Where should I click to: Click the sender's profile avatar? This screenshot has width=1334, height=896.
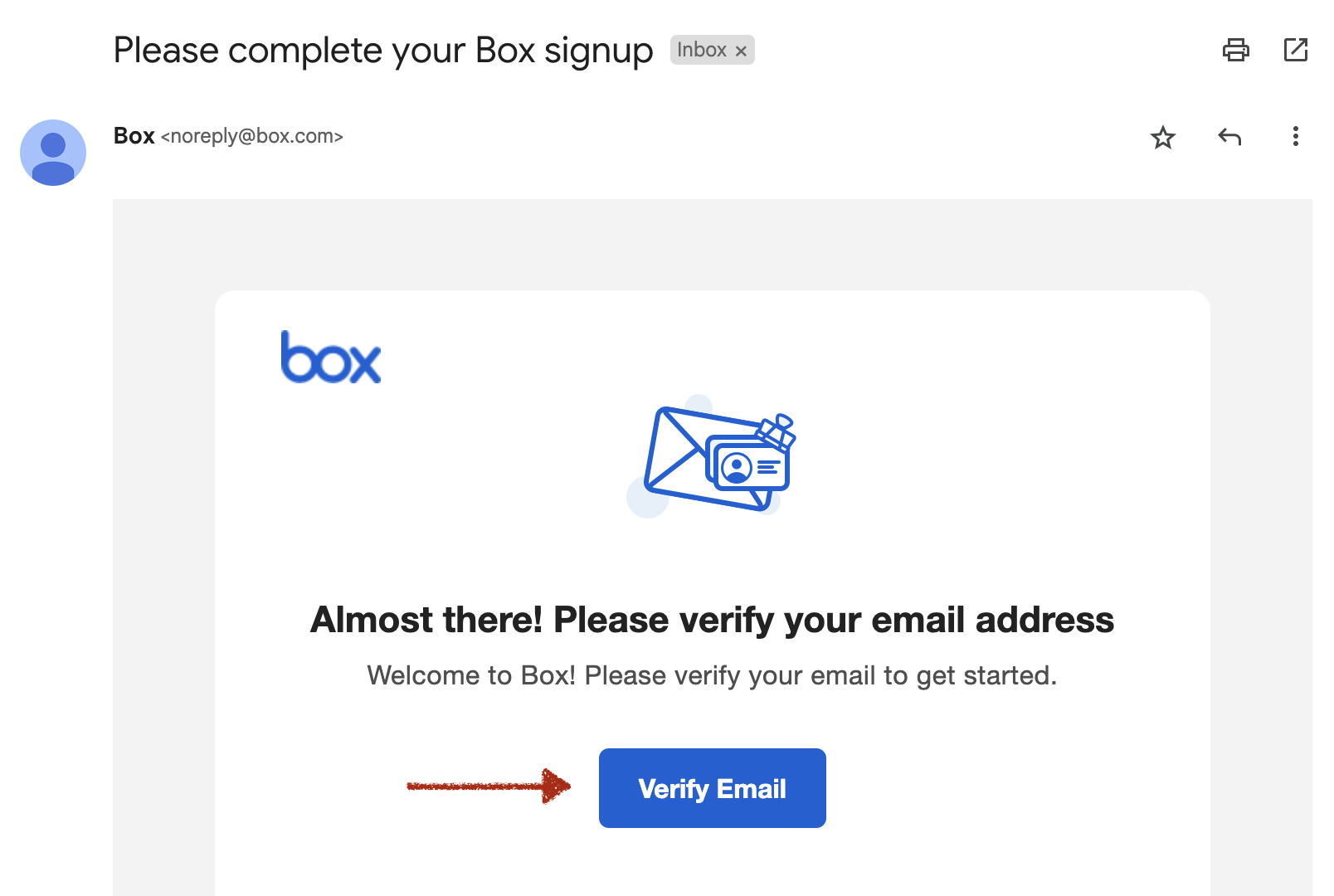[x=53, y=153]
